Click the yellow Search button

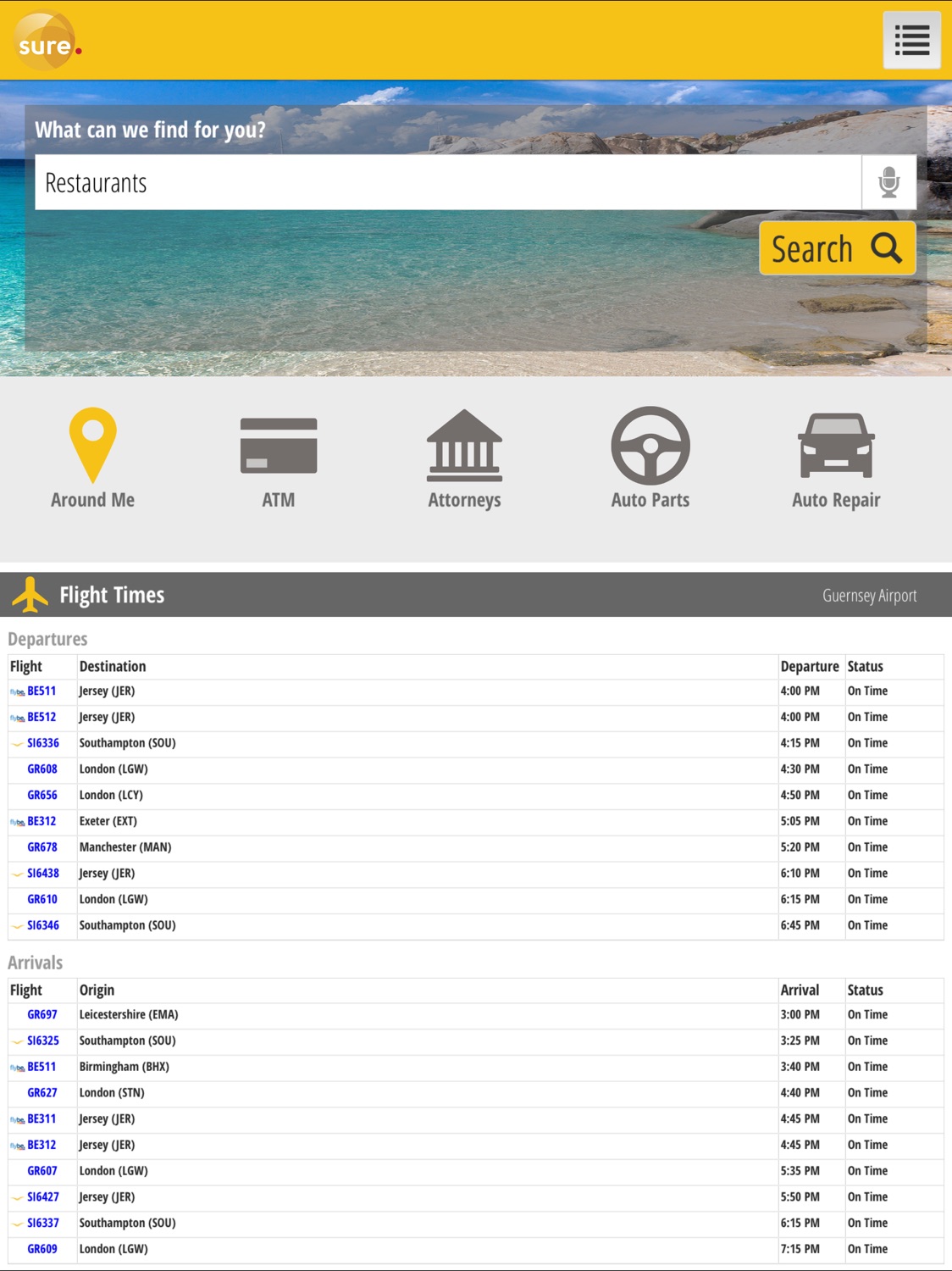[x=837, y=248]
